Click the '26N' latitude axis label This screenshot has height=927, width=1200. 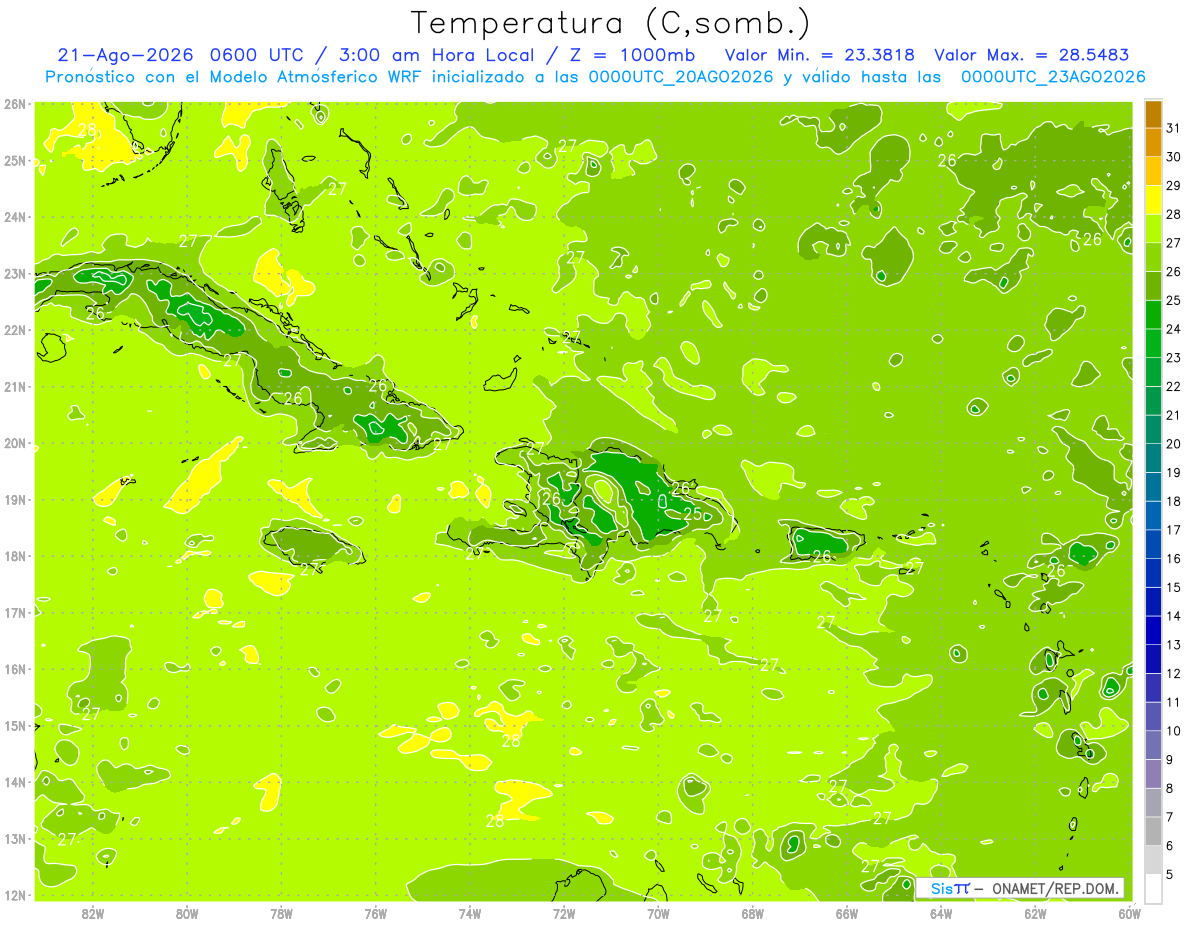click(x=15, y=104)
